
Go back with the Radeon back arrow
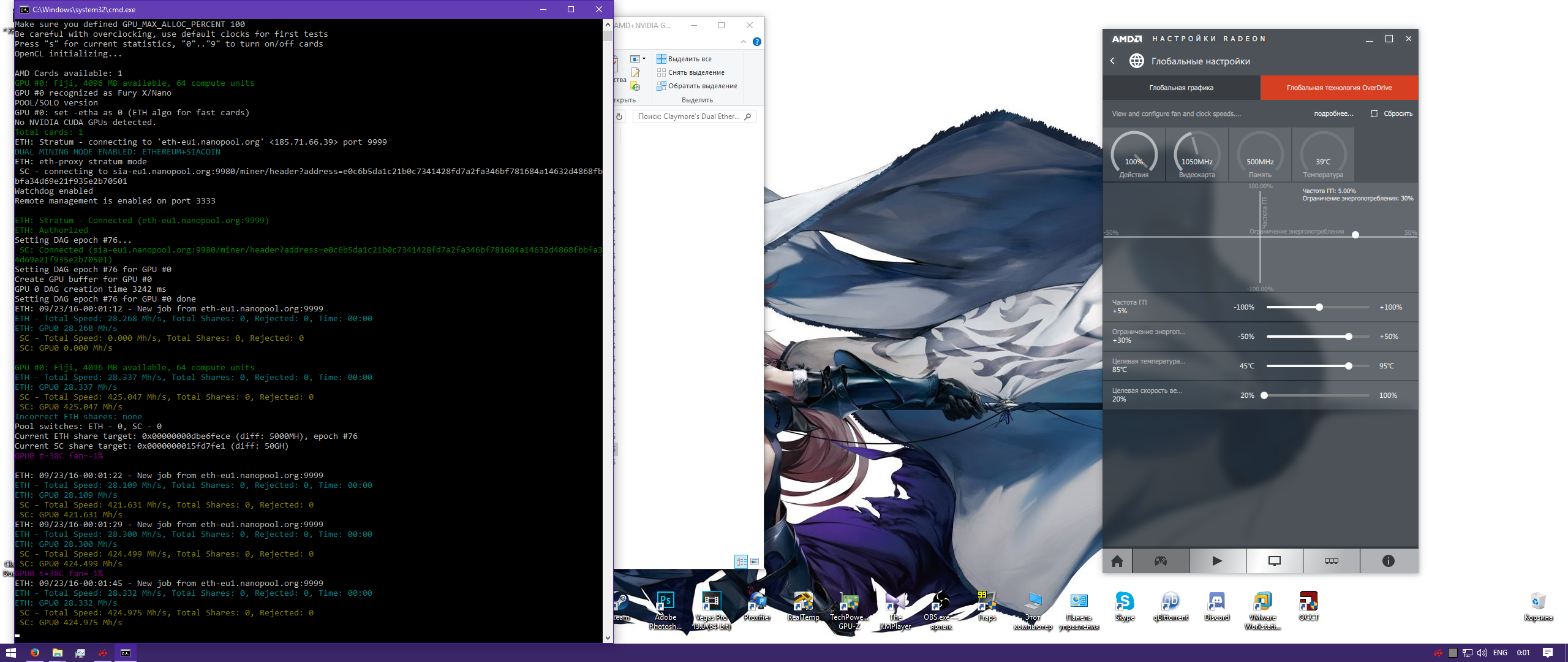pos(1113,61)
